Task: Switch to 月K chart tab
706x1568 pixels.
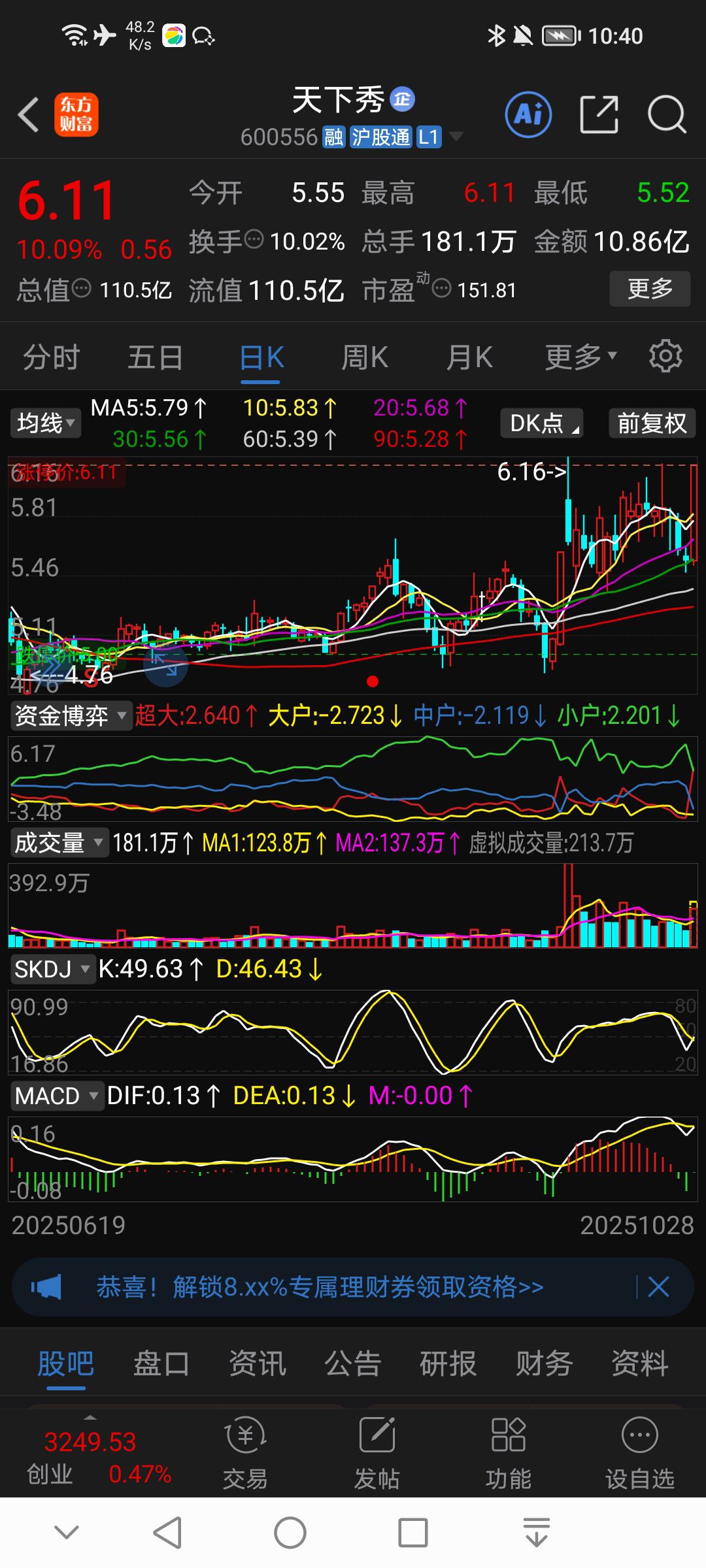Action: [x=469, y=357]
